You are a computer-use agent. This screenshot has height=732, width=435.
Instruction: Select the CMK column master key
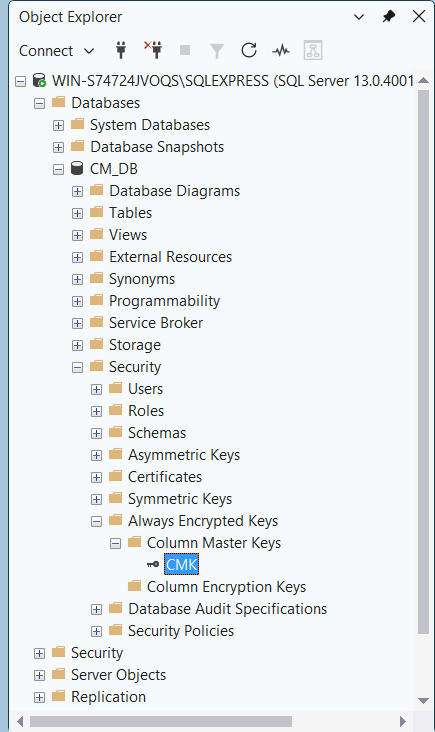pyautogui.click(x=182, y=565)
